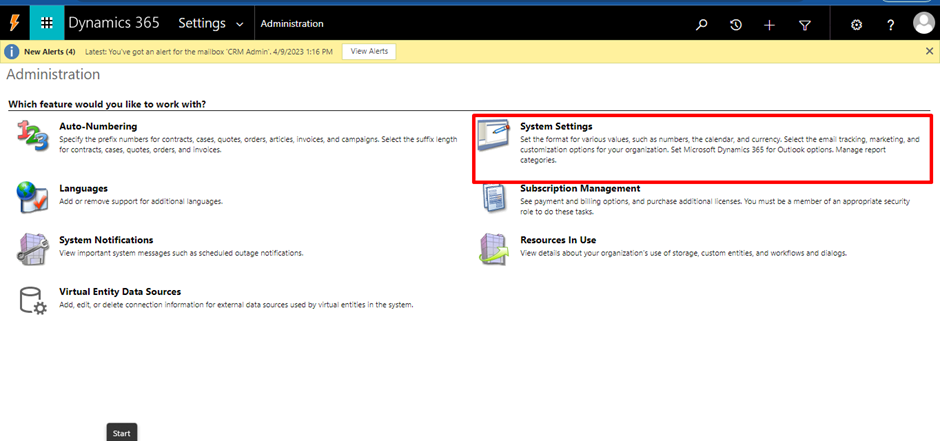Click the System Notifications wrench icon
The height and width of the screenshot is (441, 940).
(x=32, y=249)
